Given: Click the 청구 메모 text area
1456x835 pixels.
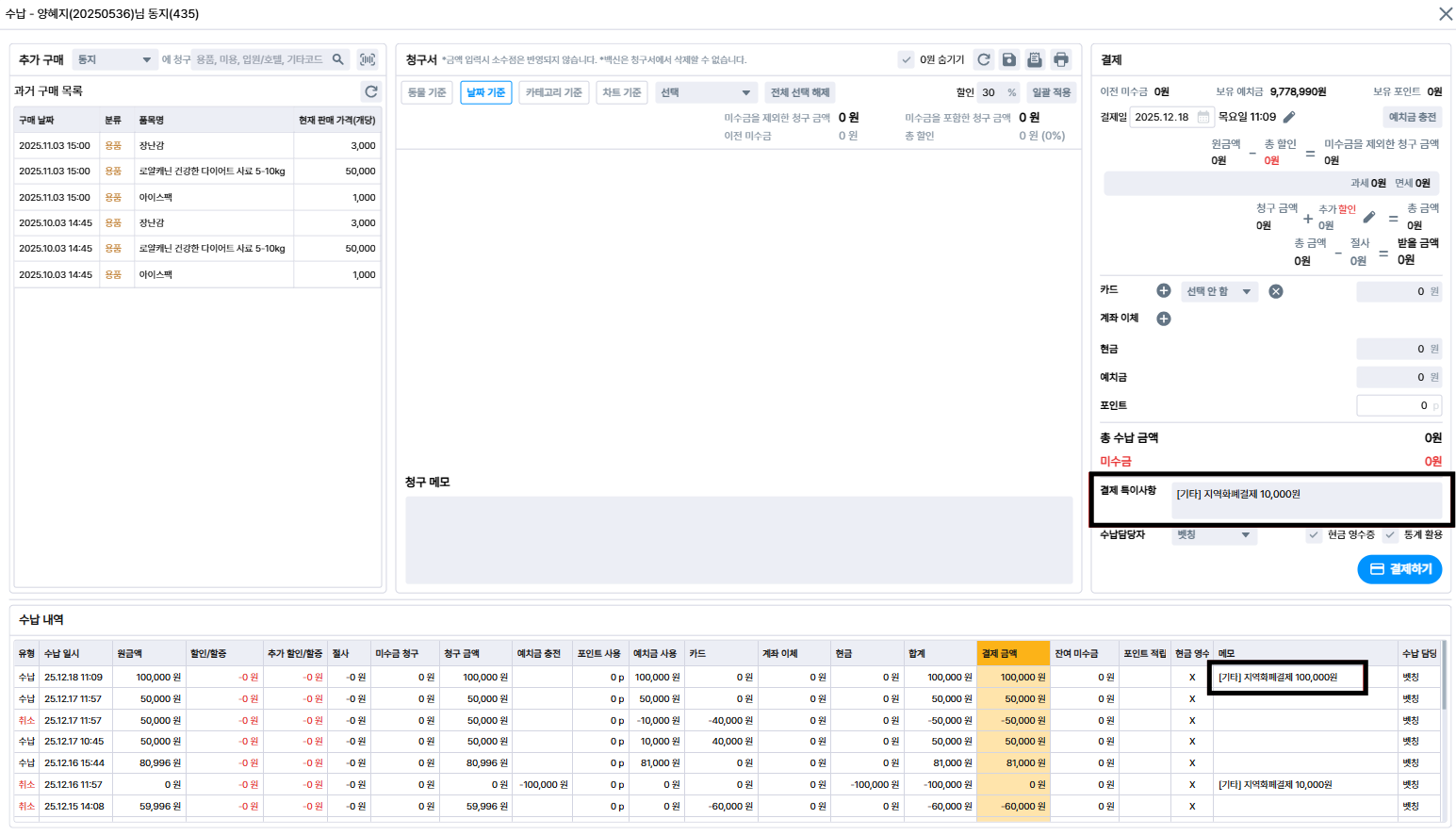Looking at the screenshot, I should [x=739, y=540].
